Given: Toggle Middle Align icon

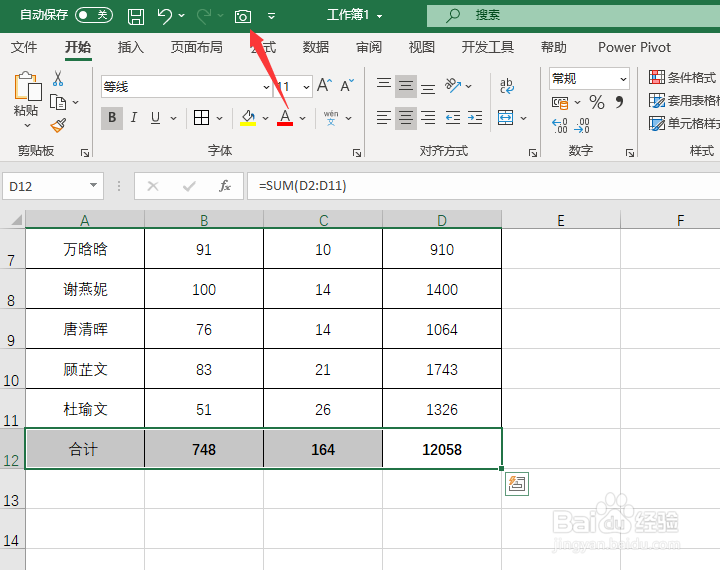Looking at the screenshot, I should point(406,86).
